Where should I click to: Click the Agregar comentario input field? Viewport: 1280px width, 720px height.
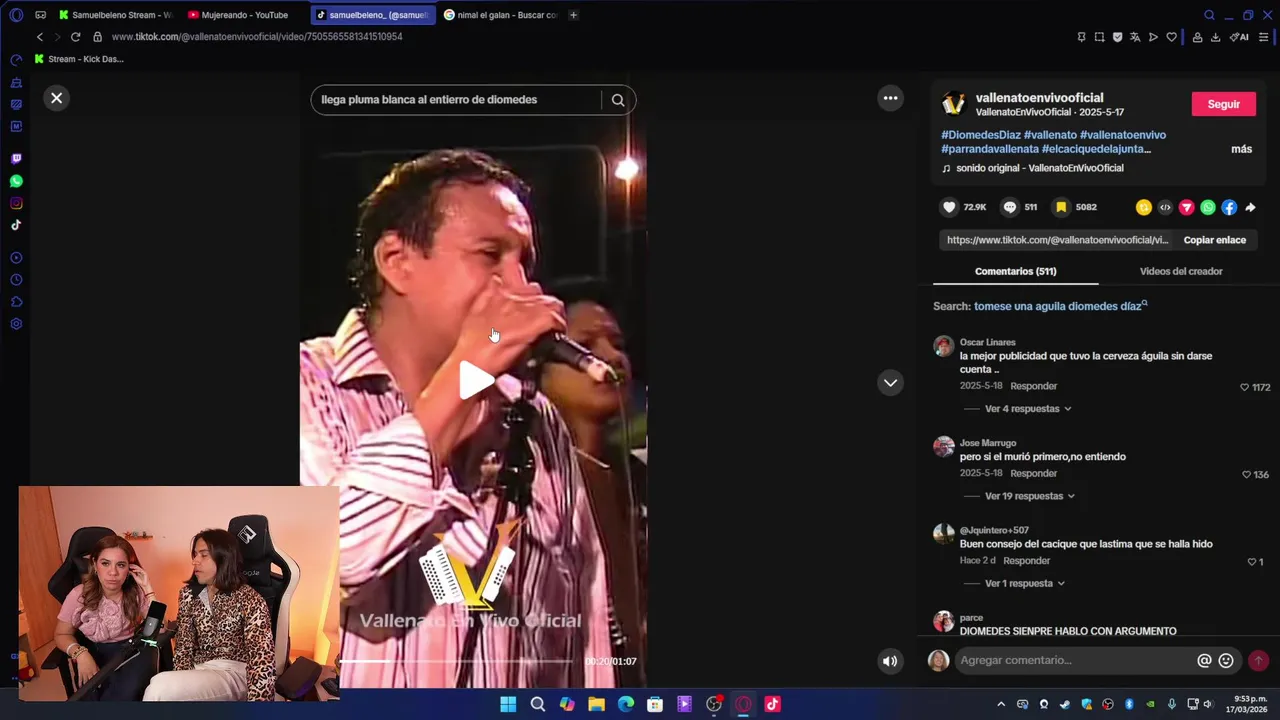[x=1075, y=660]
